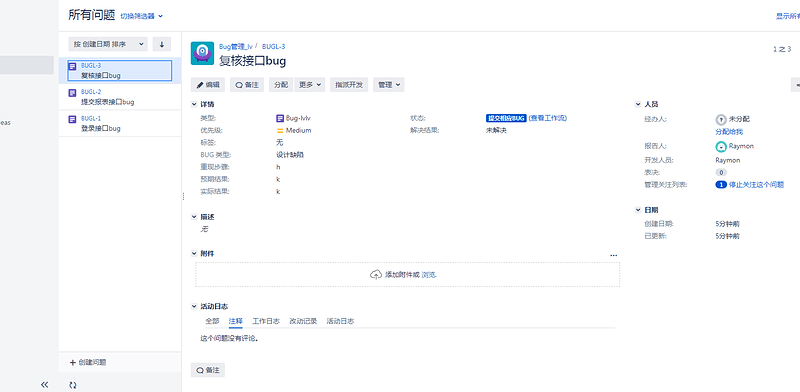This screenshot has width=800, height=392.
Task: Toggle sort direction arrow button
Action: click(x=162, y=44)
